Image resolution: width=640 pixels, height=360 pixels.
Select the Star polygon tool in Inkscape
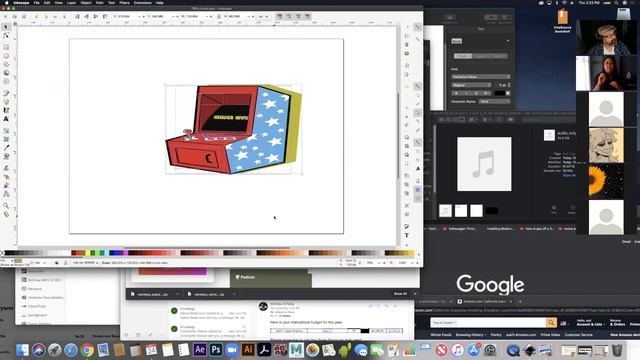6,64
